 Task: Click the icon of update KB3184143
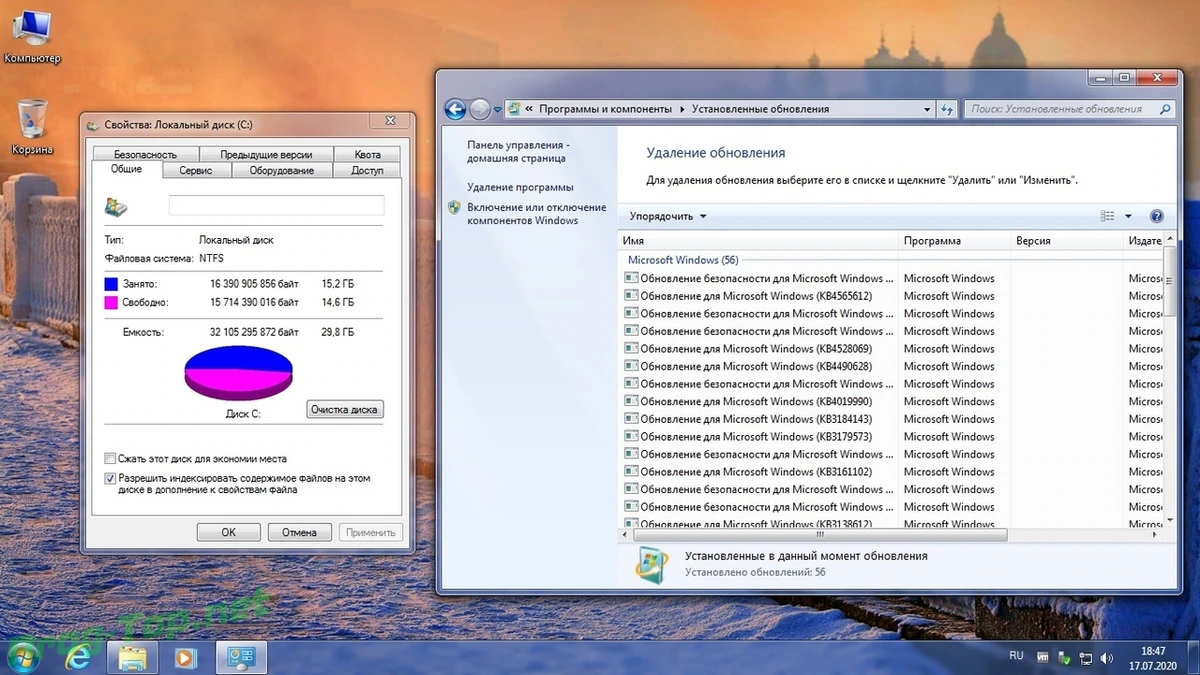(x=631, y=419)
